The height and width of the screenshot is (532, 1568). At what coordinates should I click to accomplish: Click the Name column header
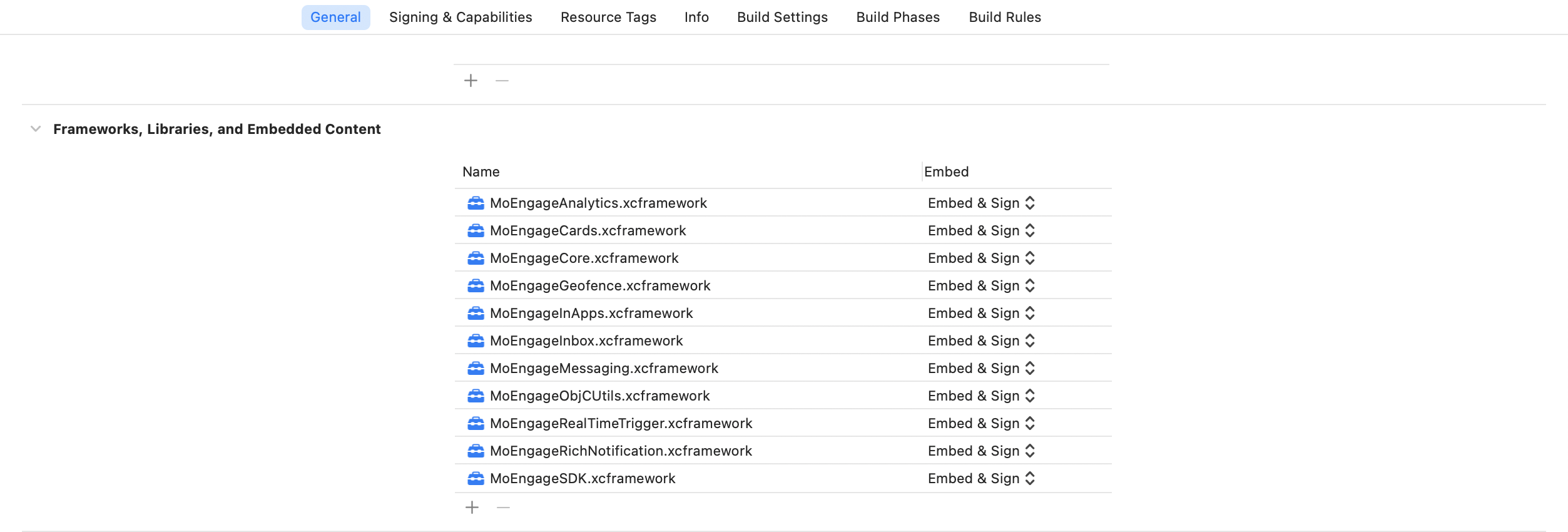pos(481,171)
